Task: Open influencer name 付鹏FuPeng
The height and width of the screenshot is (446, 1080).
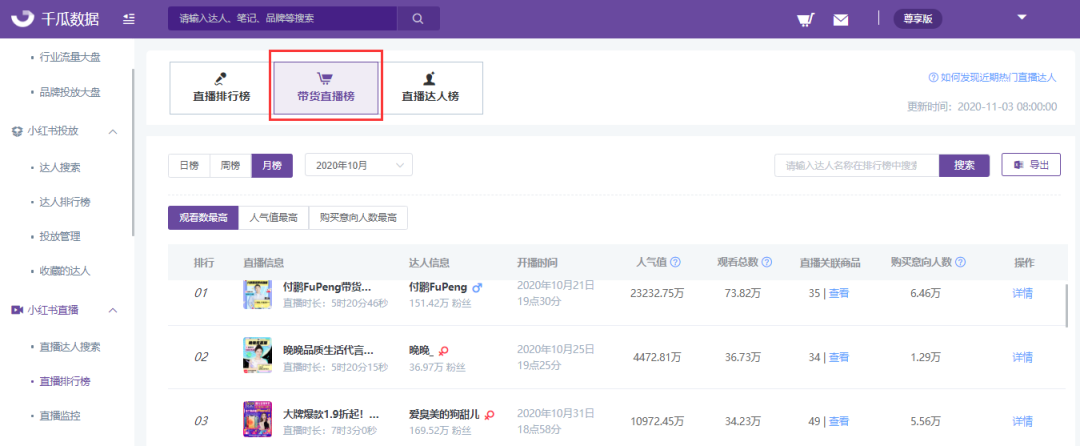Action: (x=438, y=287)
